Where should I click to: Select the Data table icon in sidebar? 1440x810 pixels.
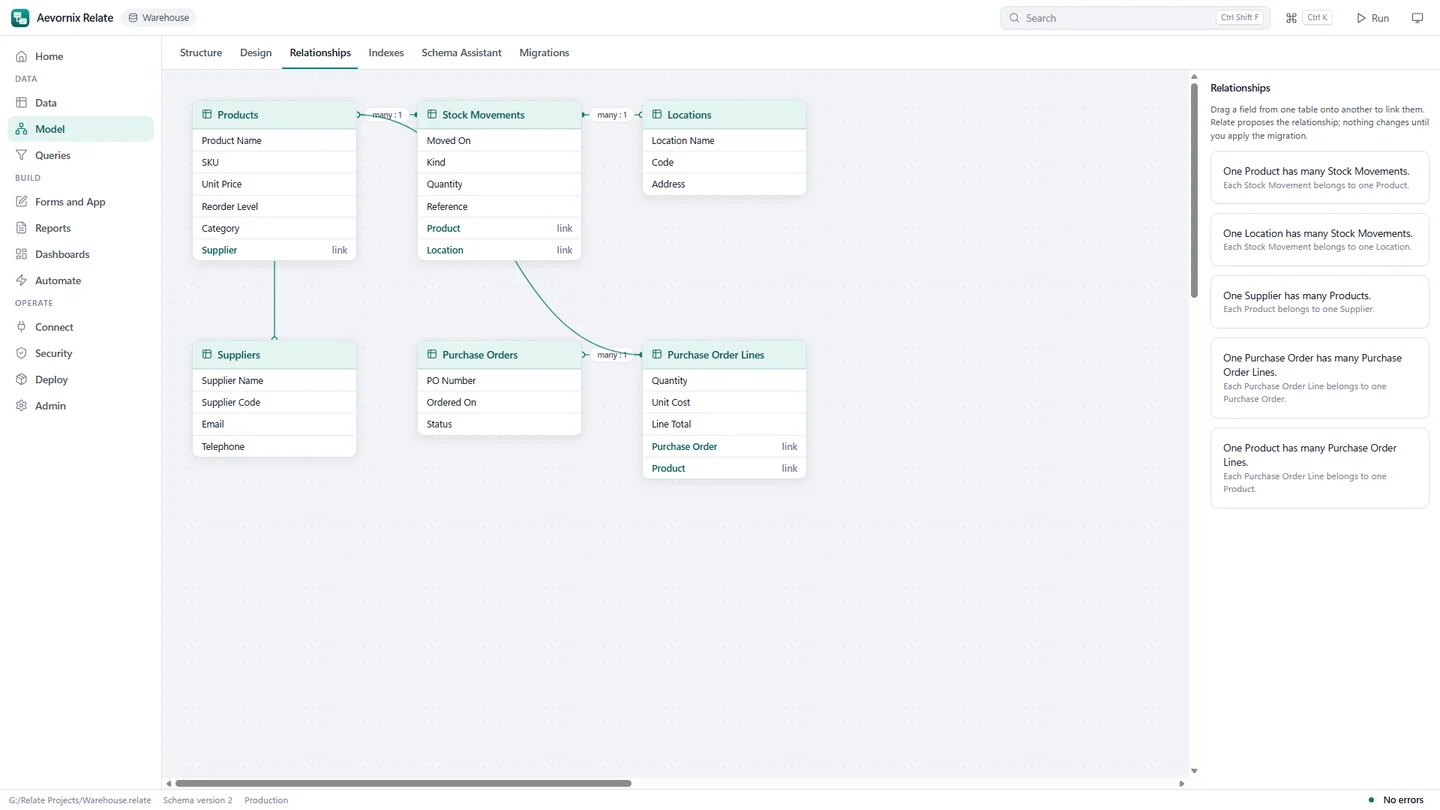(21, 102)
